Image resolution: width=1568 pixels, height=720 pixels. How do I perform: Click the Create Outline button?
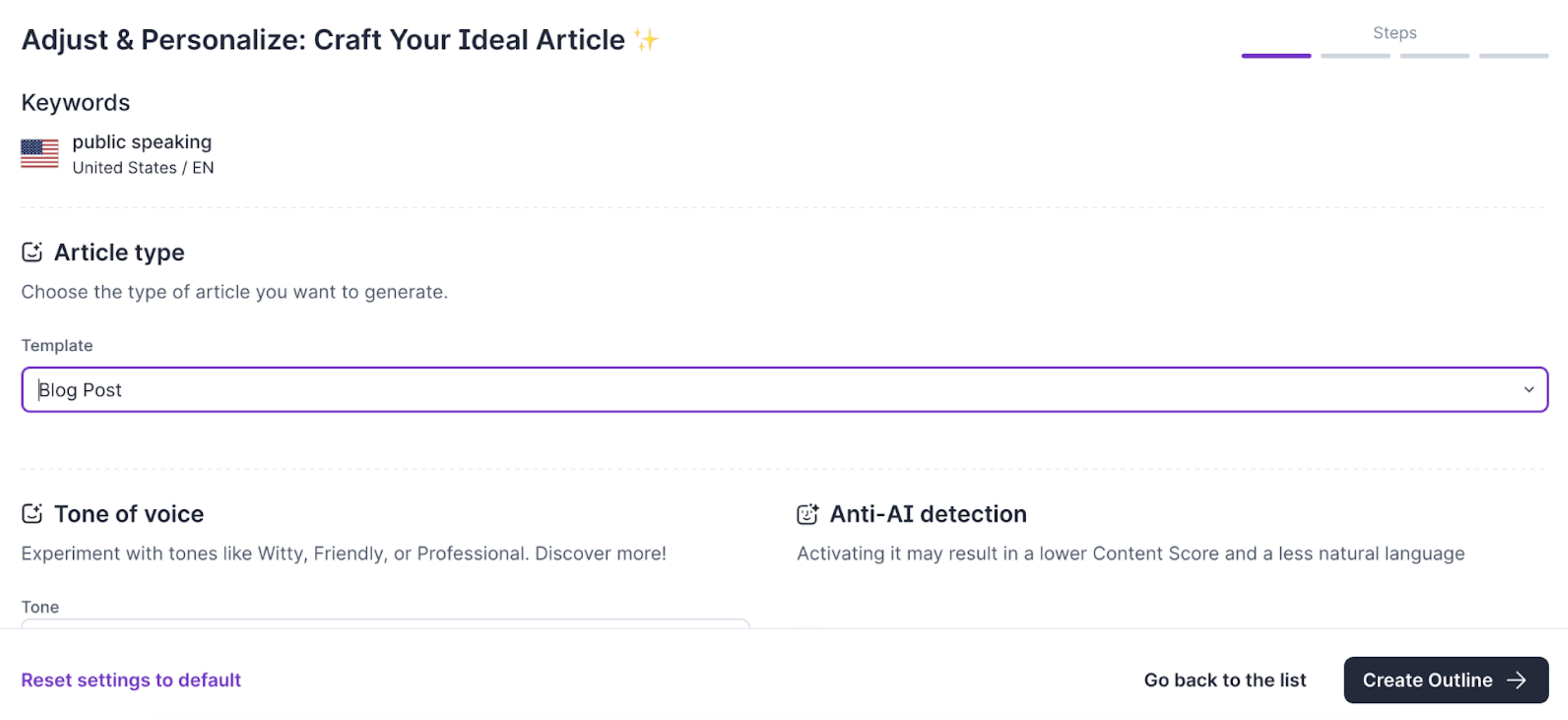click(x=1446, y=680)
